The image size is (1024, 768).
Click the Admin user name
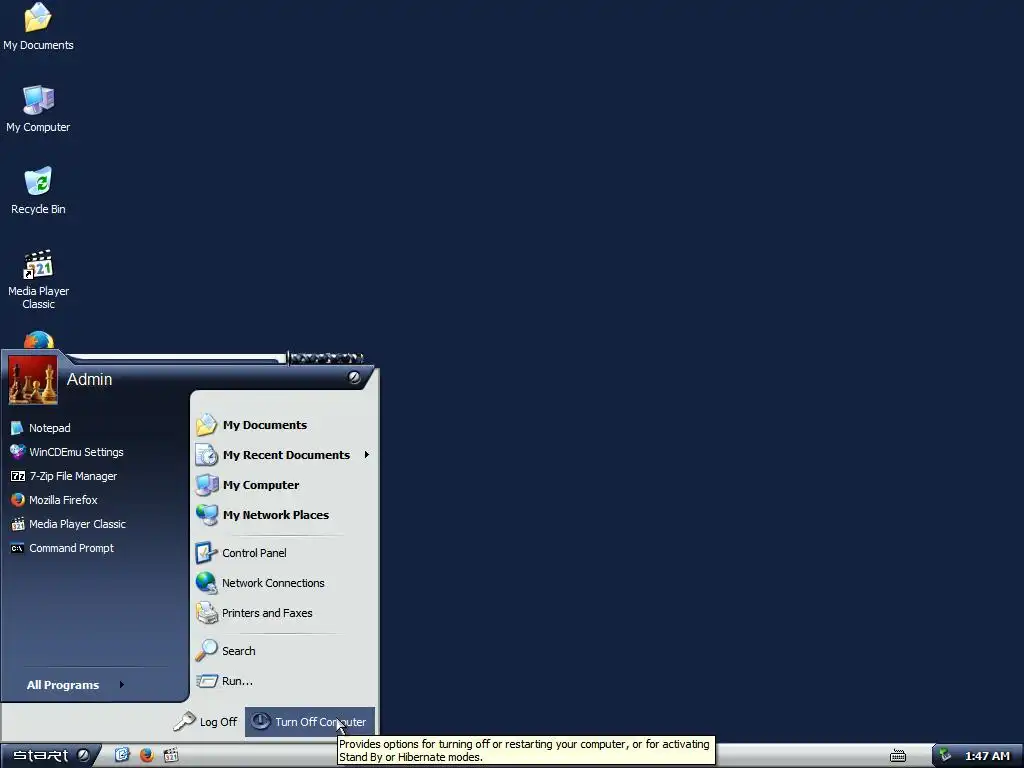click(89, 379)
